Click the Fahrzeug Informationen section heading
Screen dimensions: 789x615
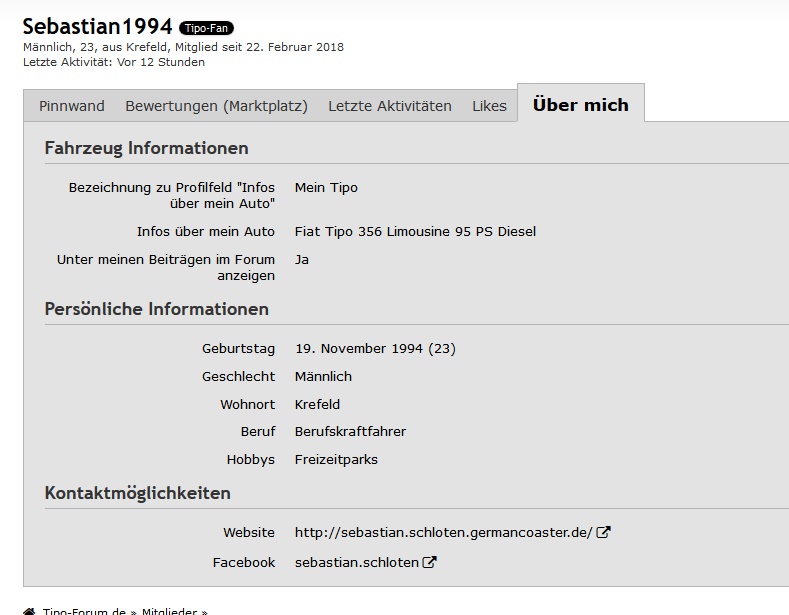[x=146, y=148]
